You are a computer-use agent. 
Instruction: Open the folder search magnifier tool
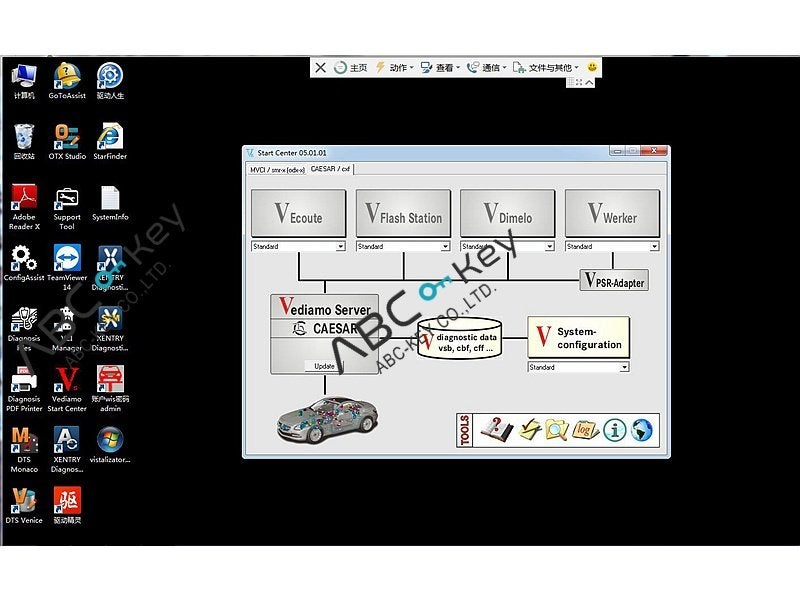pos(556,430)
